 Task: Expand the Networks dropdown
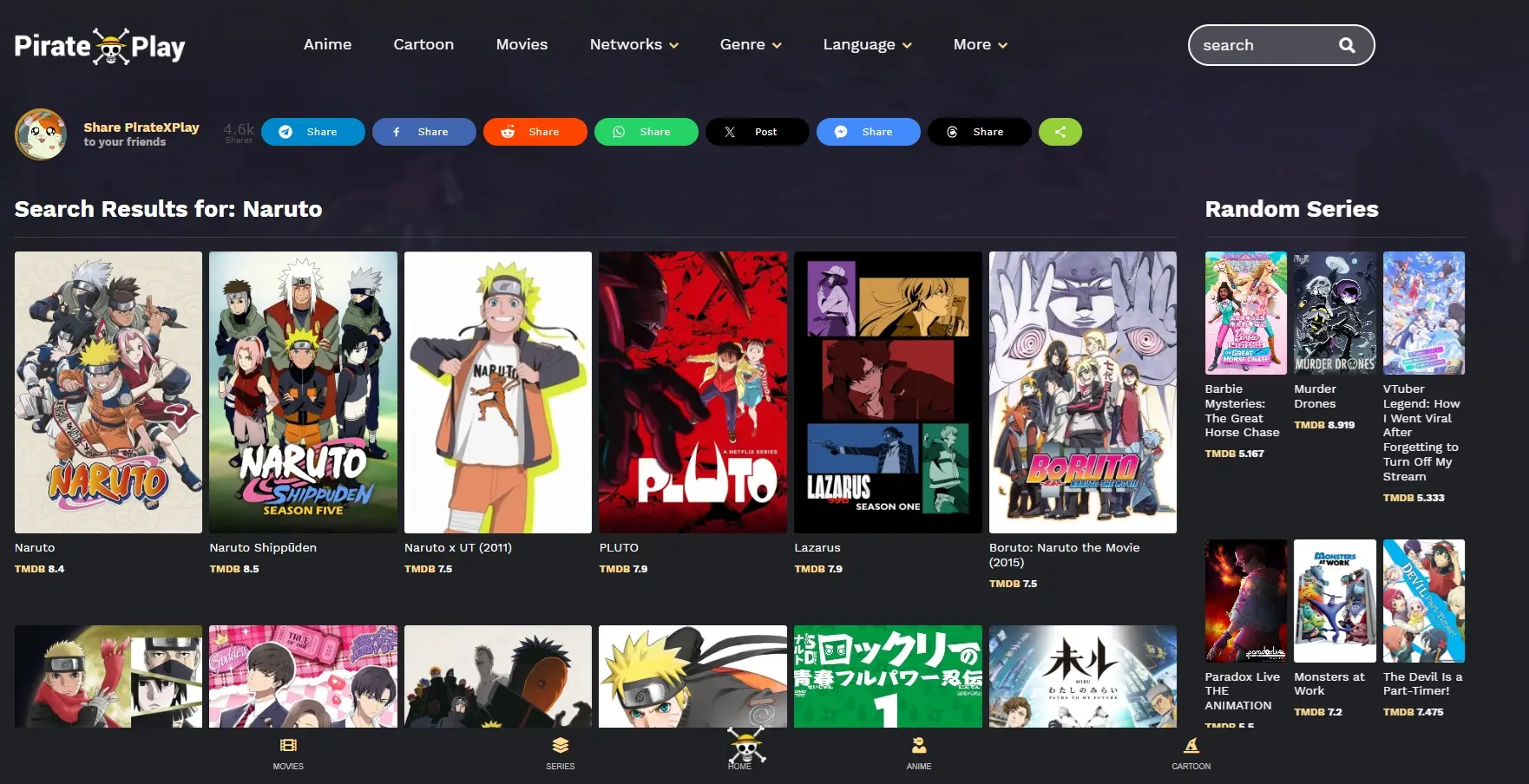click(x=634, y=44)
